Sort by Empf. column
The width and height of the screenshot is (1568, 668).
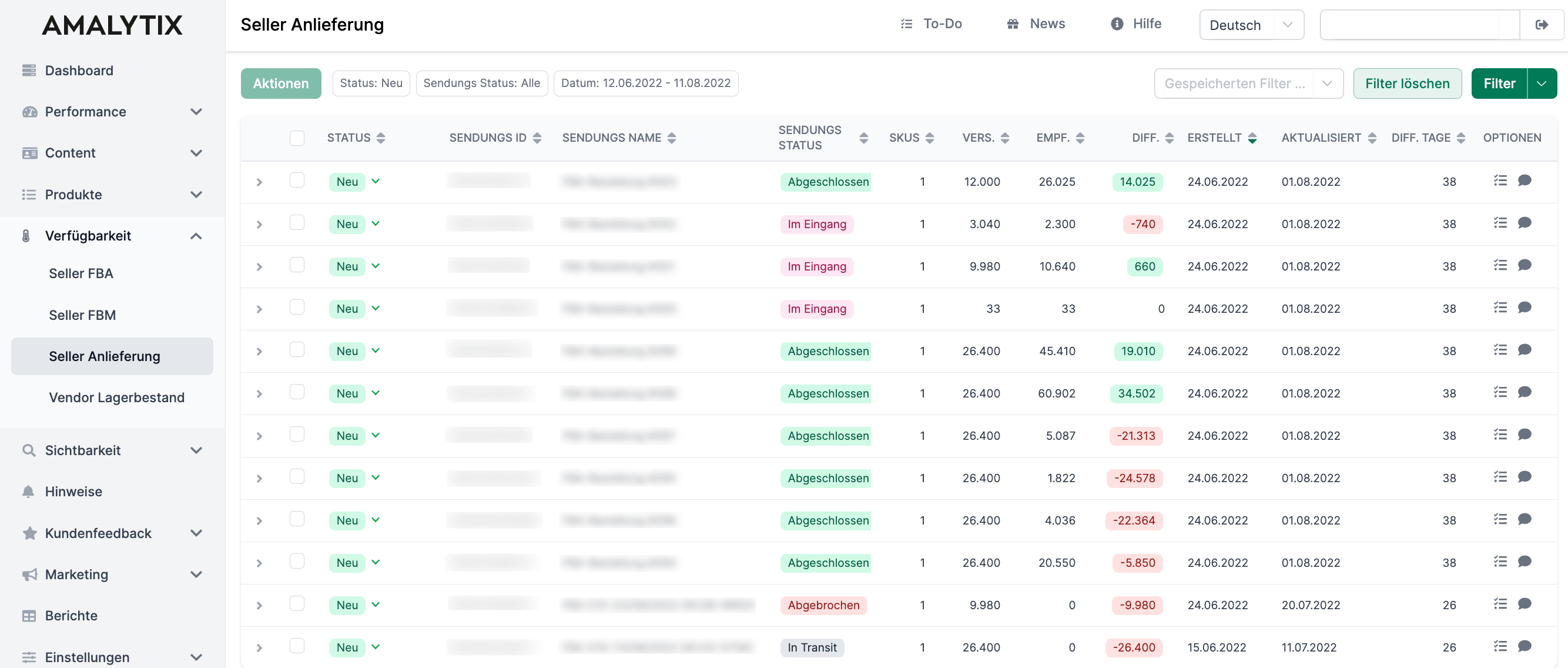[x=1080, y=138]
